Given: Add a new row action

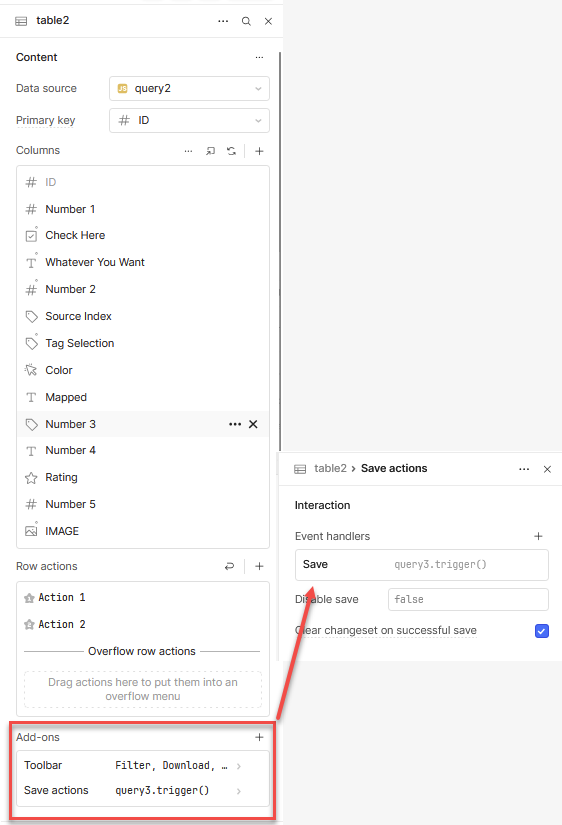Looking at the screenshot, I should [259, 566].
